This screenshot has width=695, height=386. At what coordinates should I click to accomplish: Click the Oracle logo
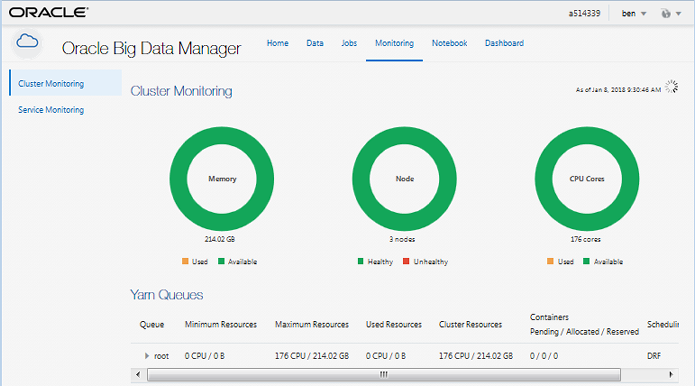(48, 12)
